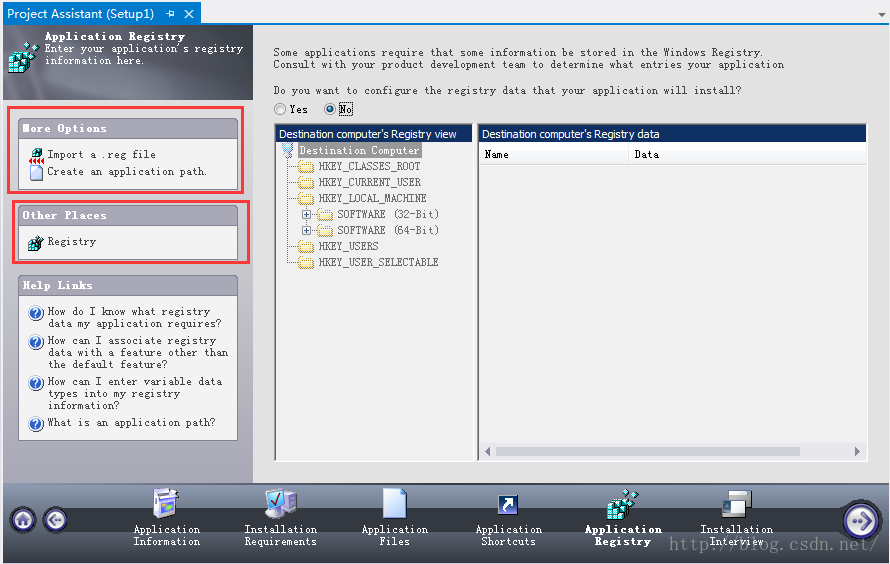Open Application Files page icon
The image size is (890, 564).
(x=394, y=503)
